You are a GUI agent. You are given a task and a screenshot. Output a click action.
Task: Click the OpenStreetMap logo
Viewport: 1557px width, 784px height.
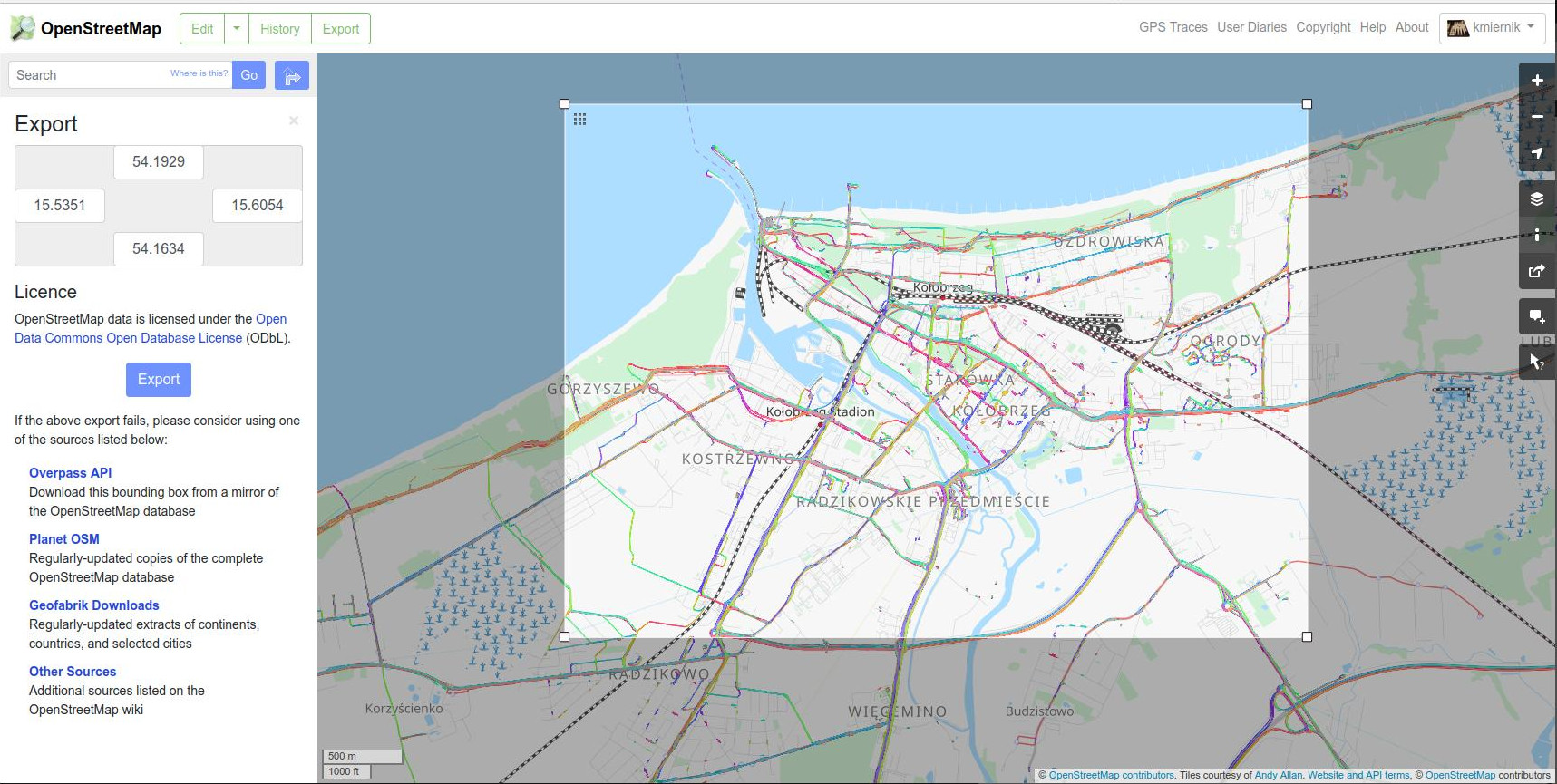click(x=86, y=29)
